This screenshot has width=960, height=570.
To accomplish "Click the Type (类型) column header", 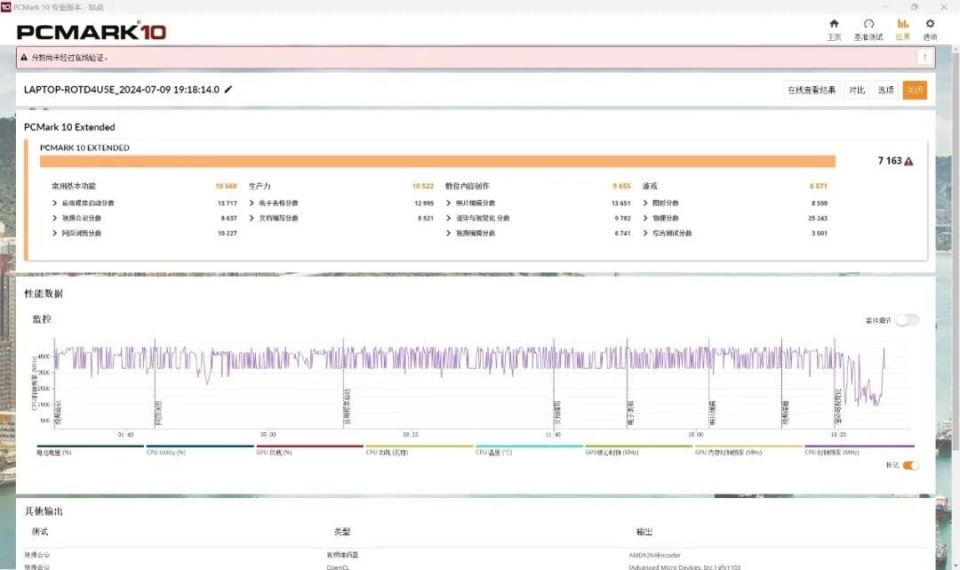I will click(x=342, y=532).
